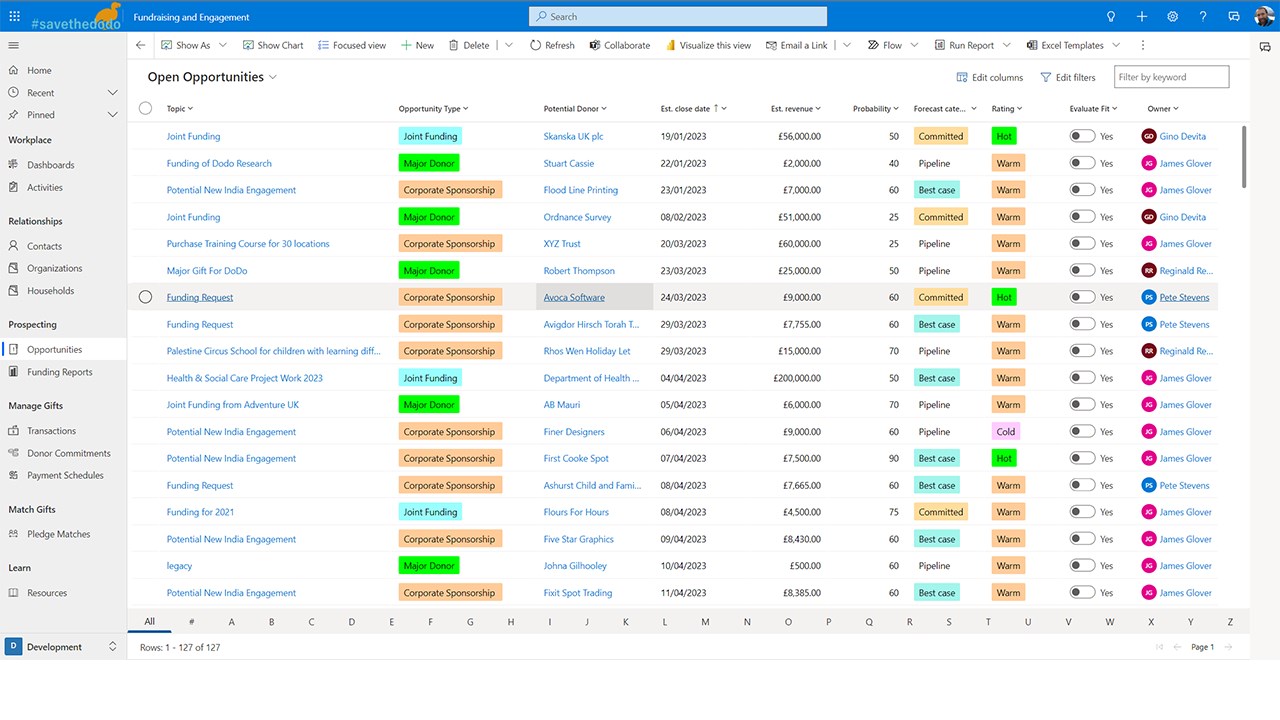The image size is (1280, 720).
Task: Open the more commands overflow menu
Action: [1143, 45]
